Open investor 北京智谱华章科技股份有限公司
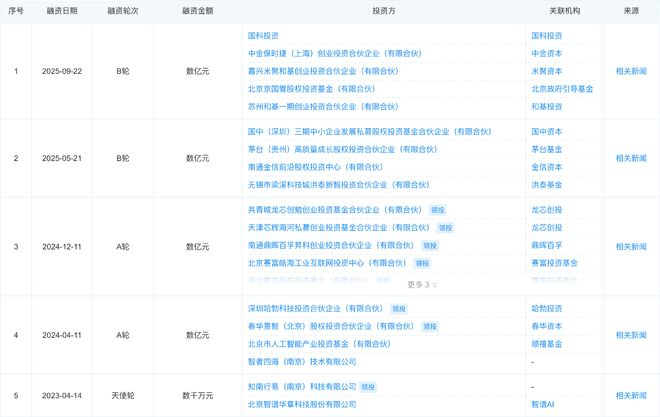This screenshot has height=417, width=660. 302,404
